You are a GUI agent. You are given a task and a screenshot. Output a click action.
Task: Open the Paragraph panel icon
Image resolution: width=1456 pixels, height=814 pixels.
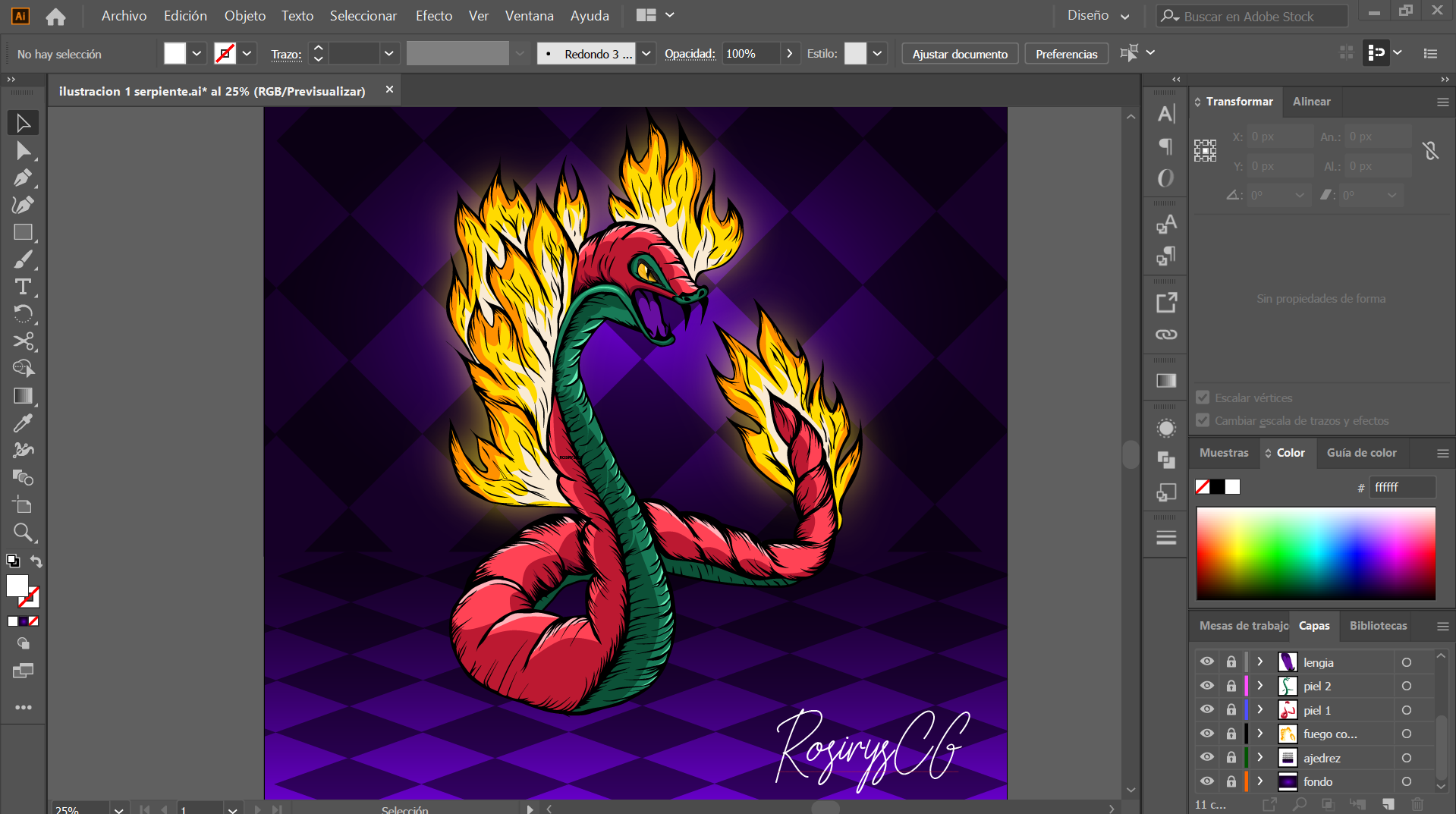(1166, 146)
